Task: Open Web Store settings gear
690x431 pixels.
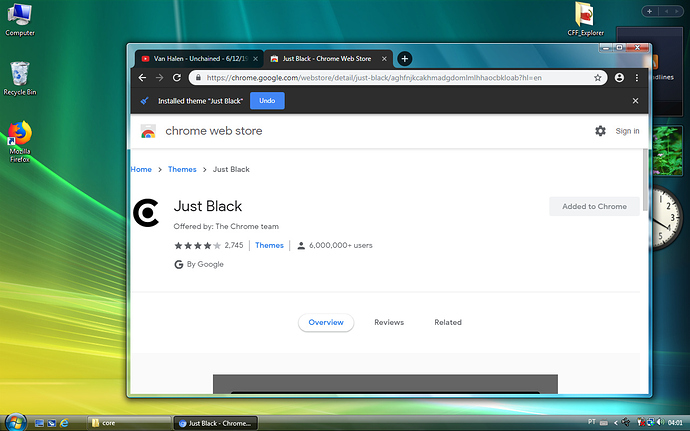Action: click(600, 131)
